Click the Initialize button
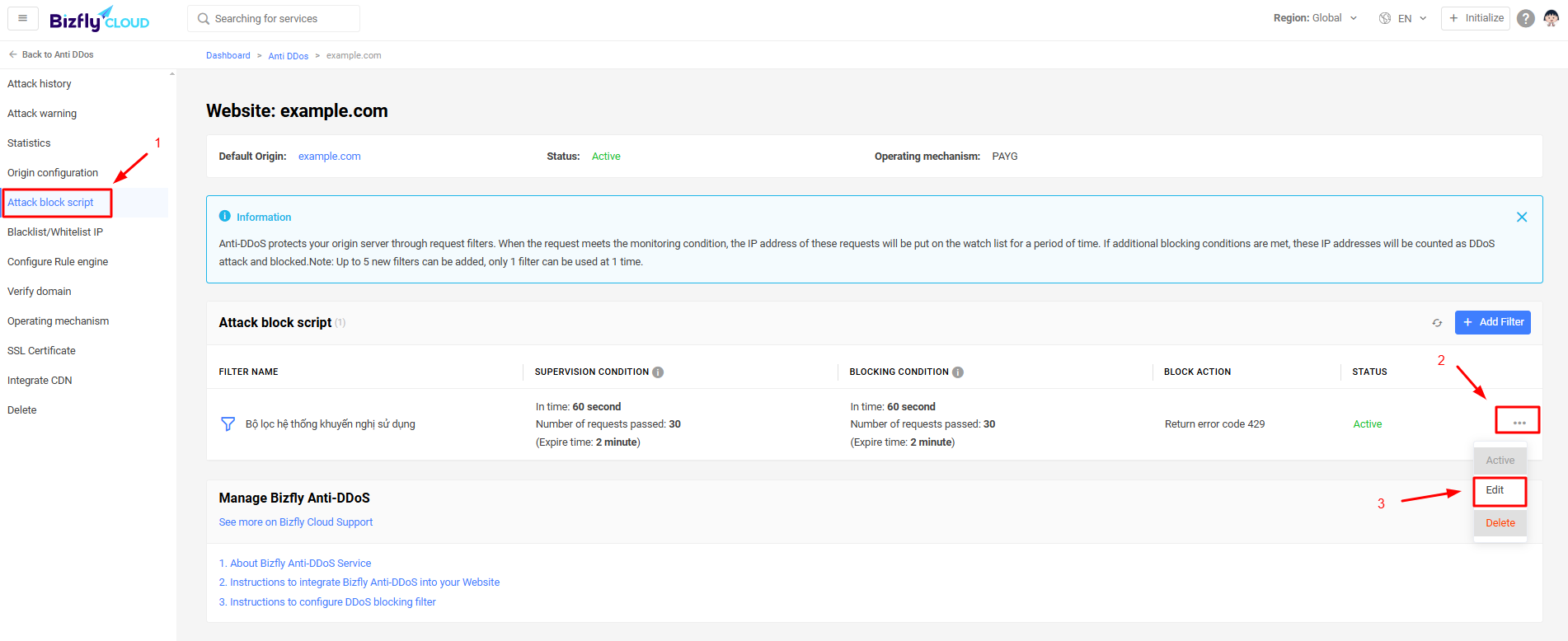The image size is (1568, 641). (x=1475, y=18)
